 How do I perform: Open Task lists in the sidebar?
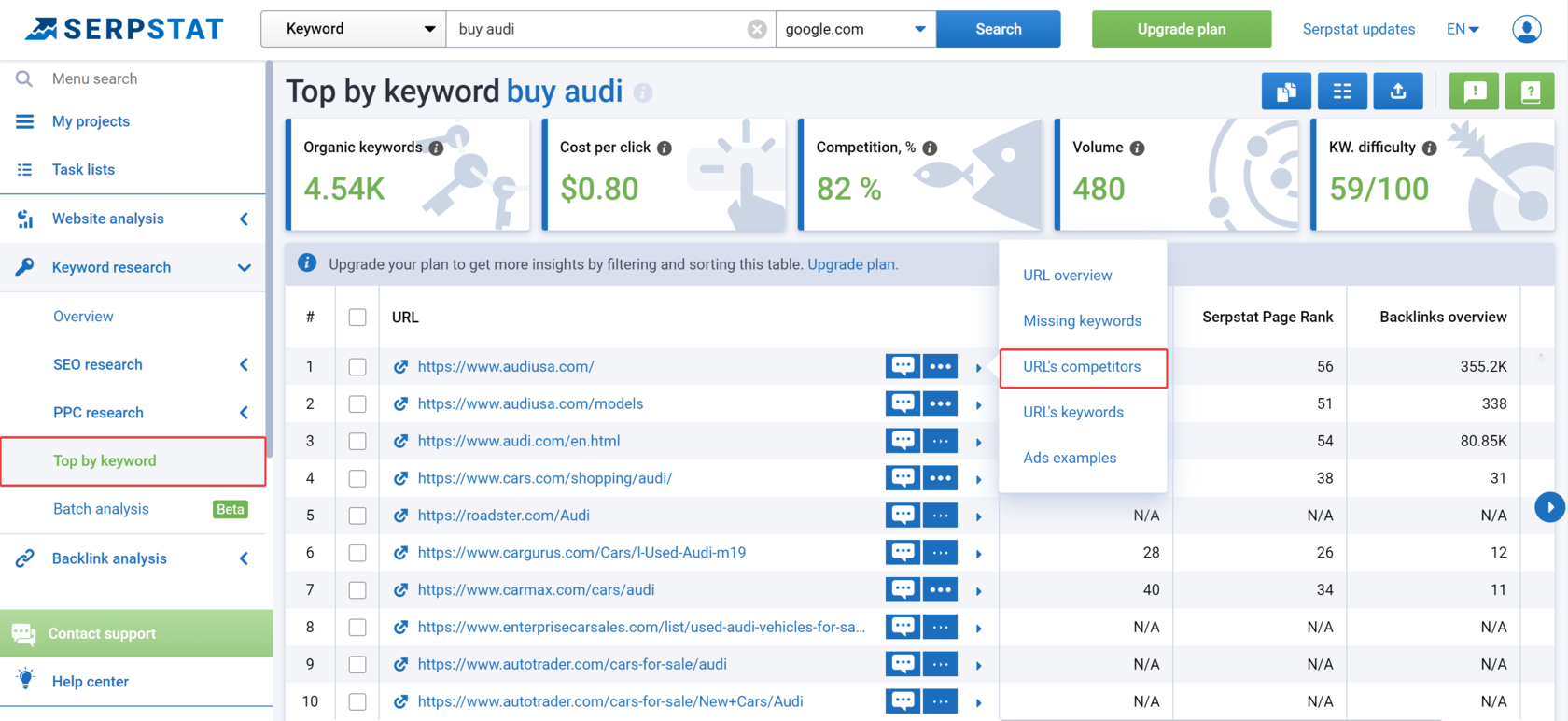(83, 169)
